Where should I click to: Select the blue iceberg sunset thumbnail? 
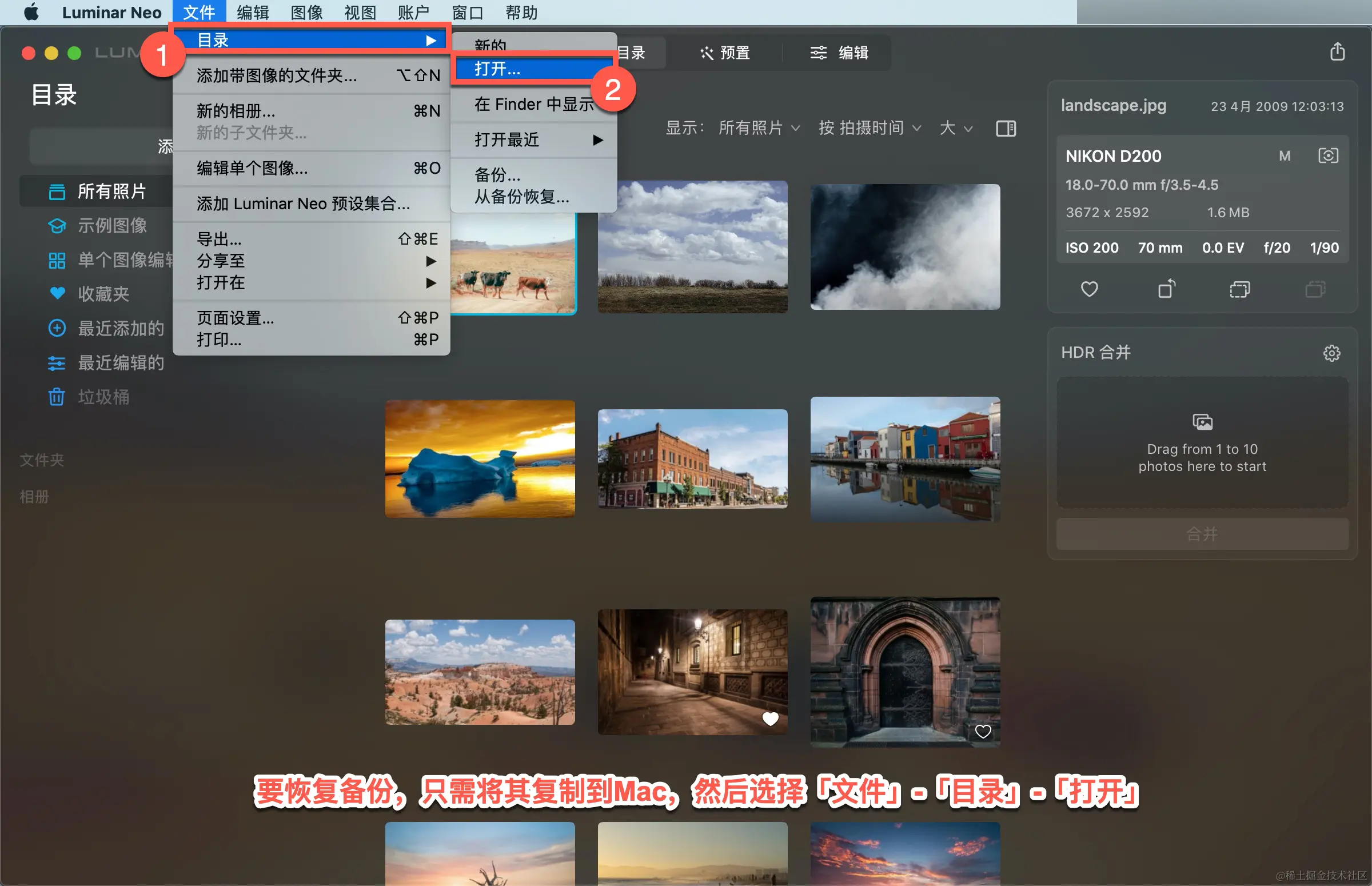[x=480, y=458]
